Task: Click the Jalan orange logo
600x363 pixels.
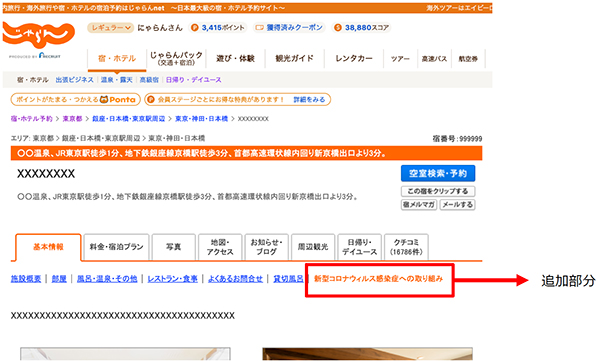Action: point(38,35)
